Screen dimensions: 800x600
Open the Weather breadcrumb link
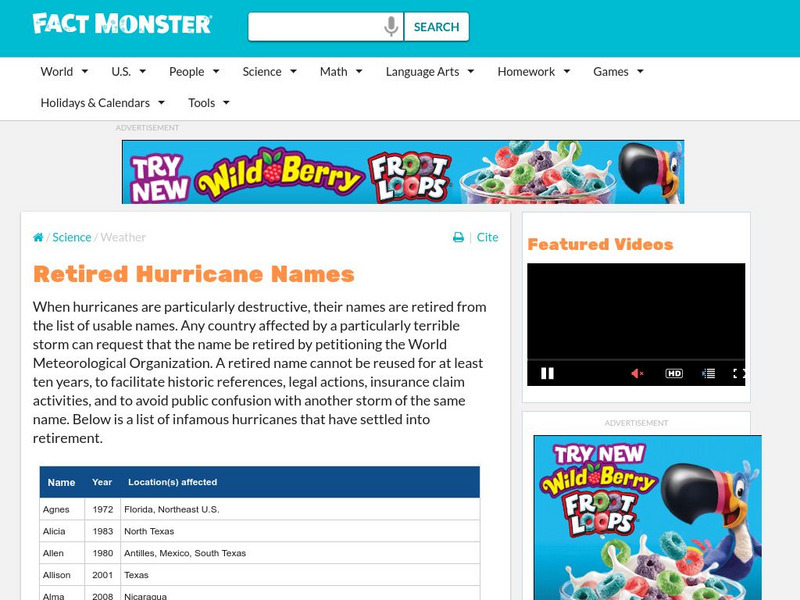point(123,237)
